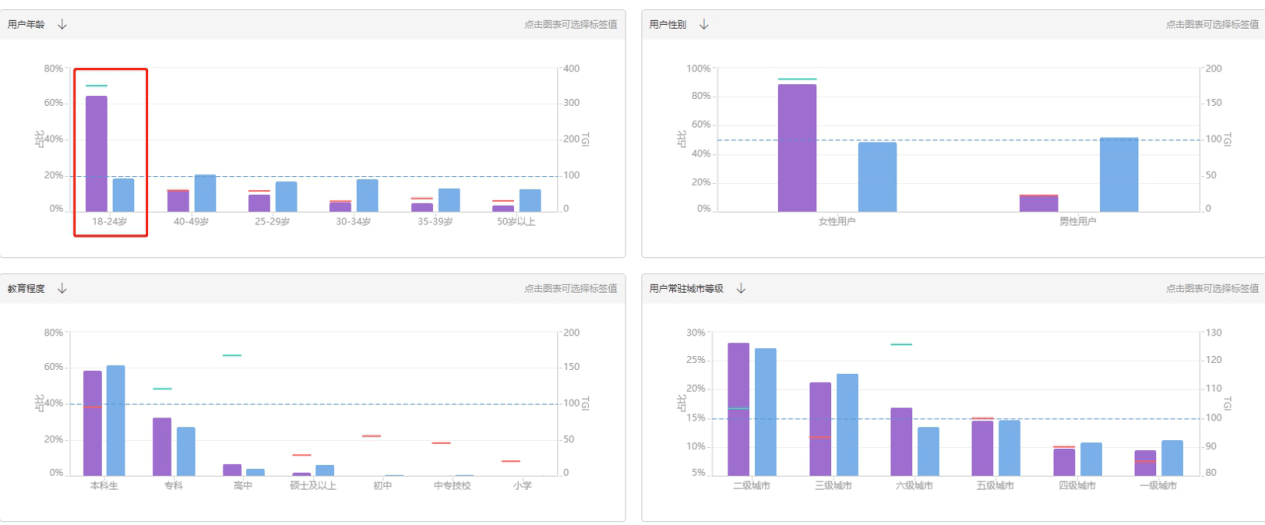This screenshot has height=525, width=1265.
Task: Select the blue TGI bar for 40-49岁
Action: click(205, 193)
